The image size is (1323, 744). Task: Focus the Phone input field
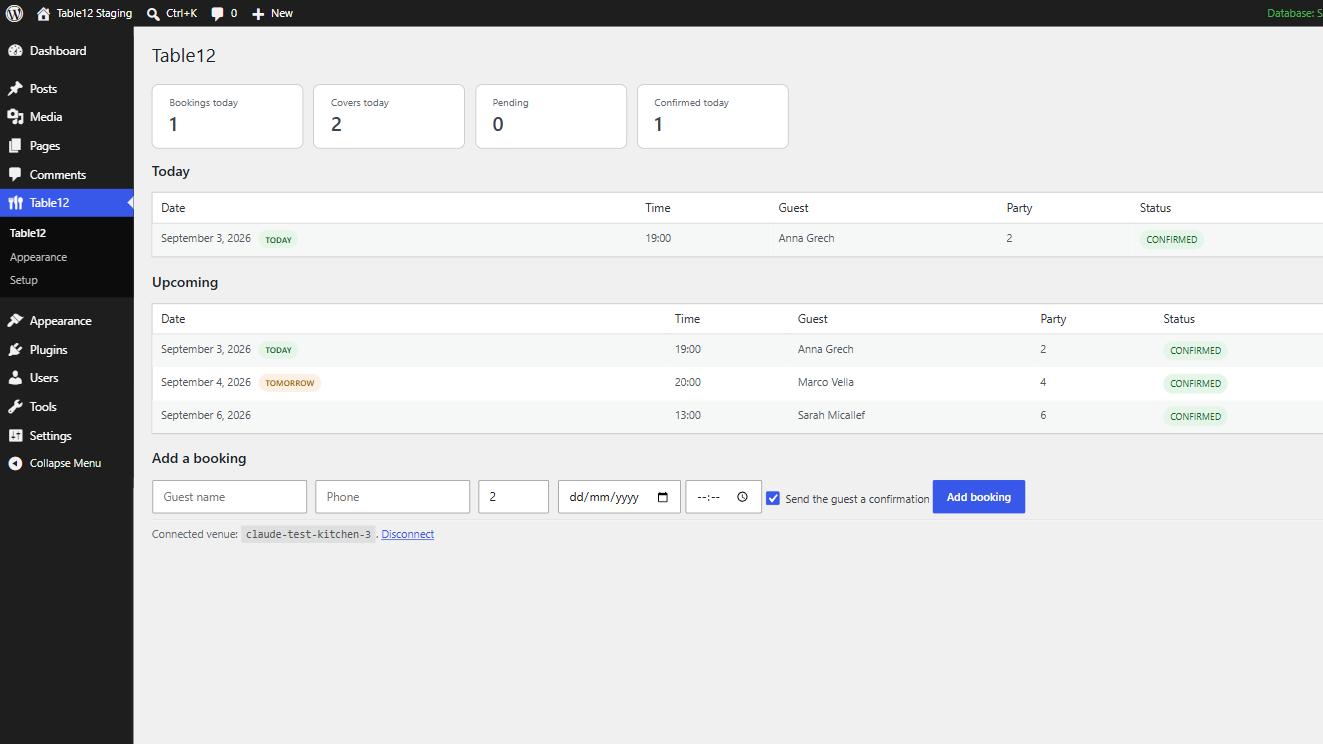coord(392,497)
